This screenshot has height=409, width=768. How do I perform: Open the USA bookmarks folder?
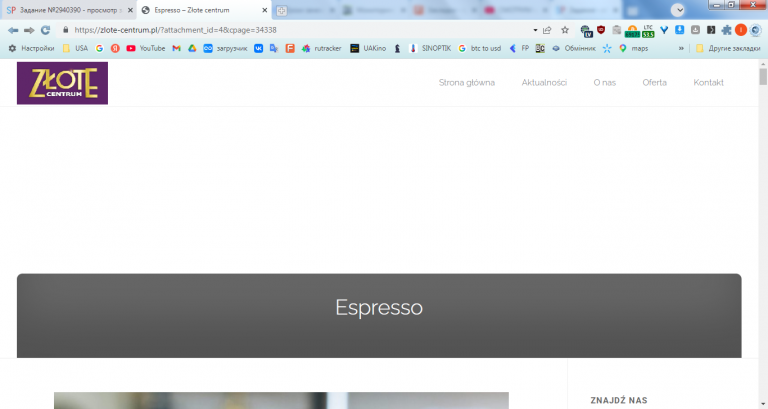(75, 48)
